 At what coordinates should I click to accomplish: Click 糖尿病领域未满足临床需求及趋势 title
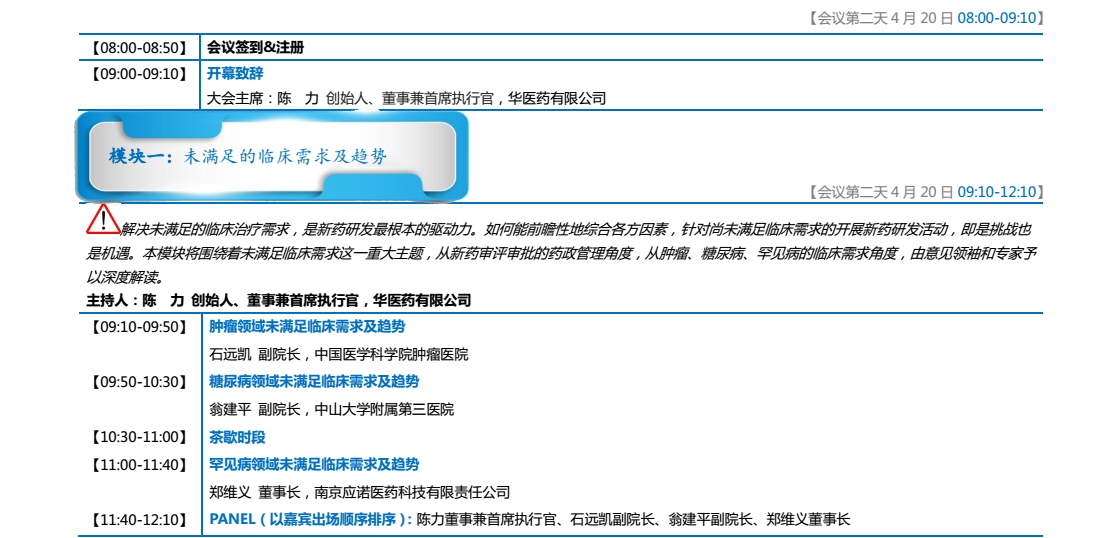[314, 382]
